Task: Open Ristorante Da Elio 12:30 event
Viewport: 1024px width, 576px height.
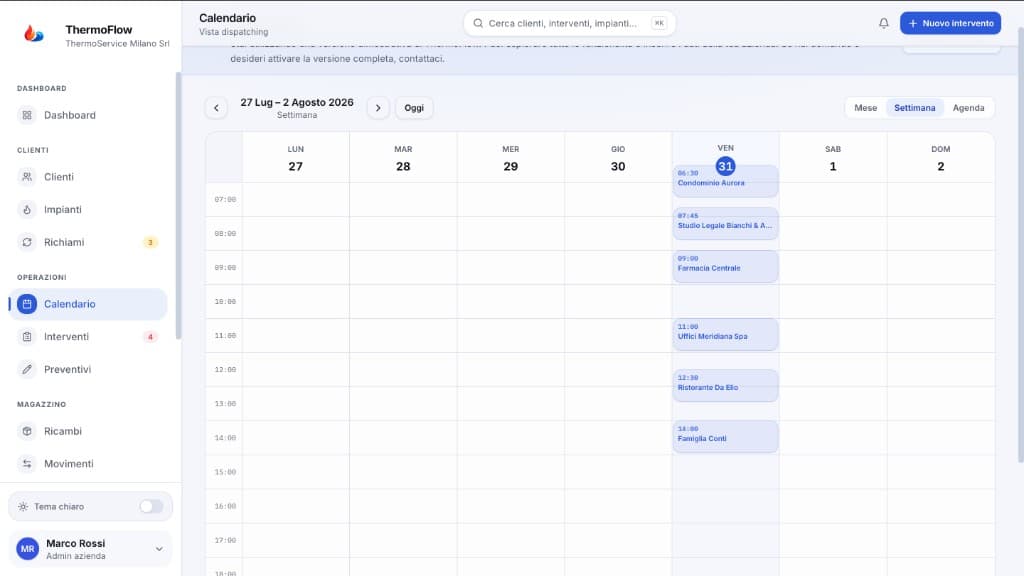Action: [726, 385]
